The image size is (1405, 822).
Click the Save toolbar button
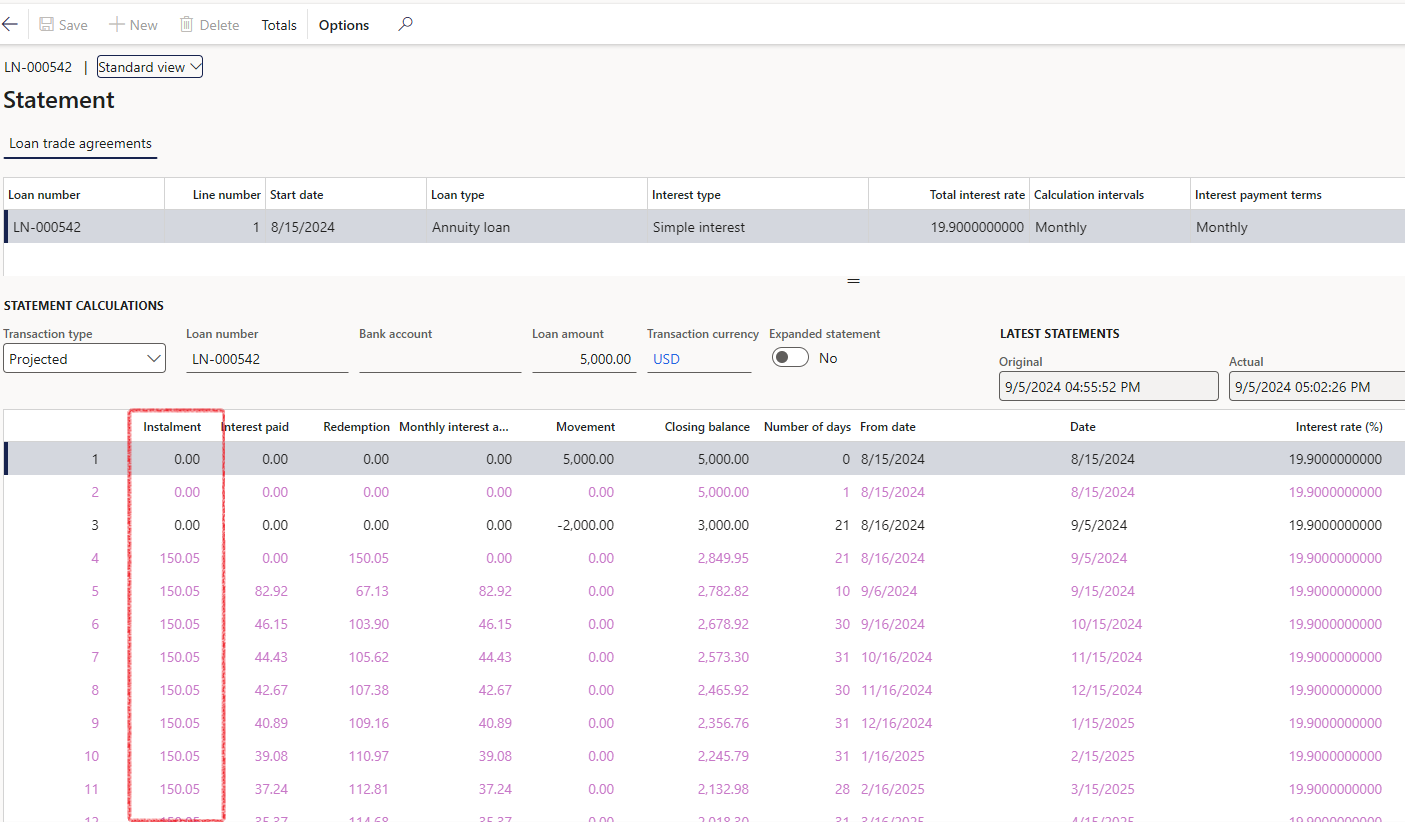(63, 25)
